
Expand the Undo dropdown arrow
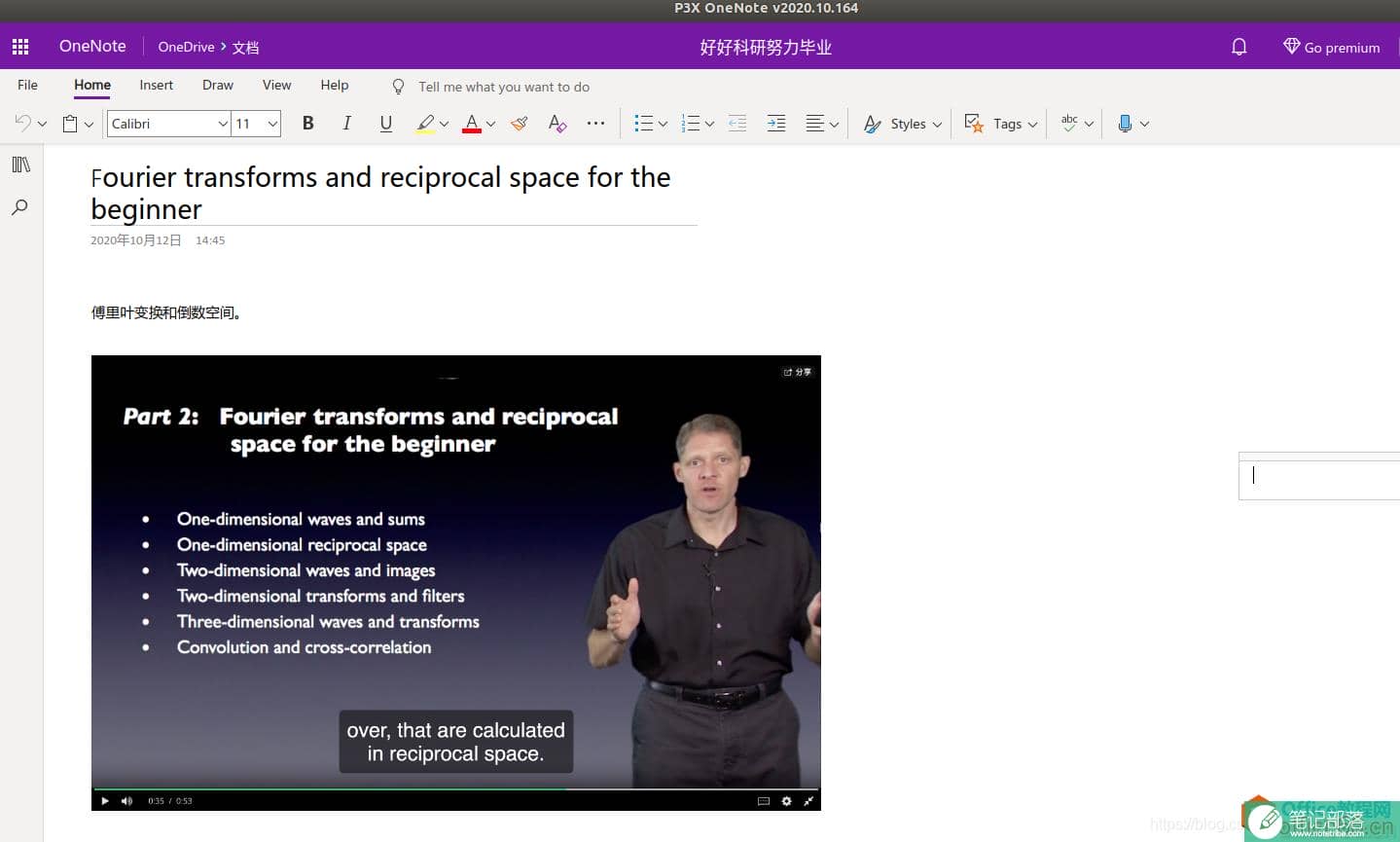tap(42, 124)
